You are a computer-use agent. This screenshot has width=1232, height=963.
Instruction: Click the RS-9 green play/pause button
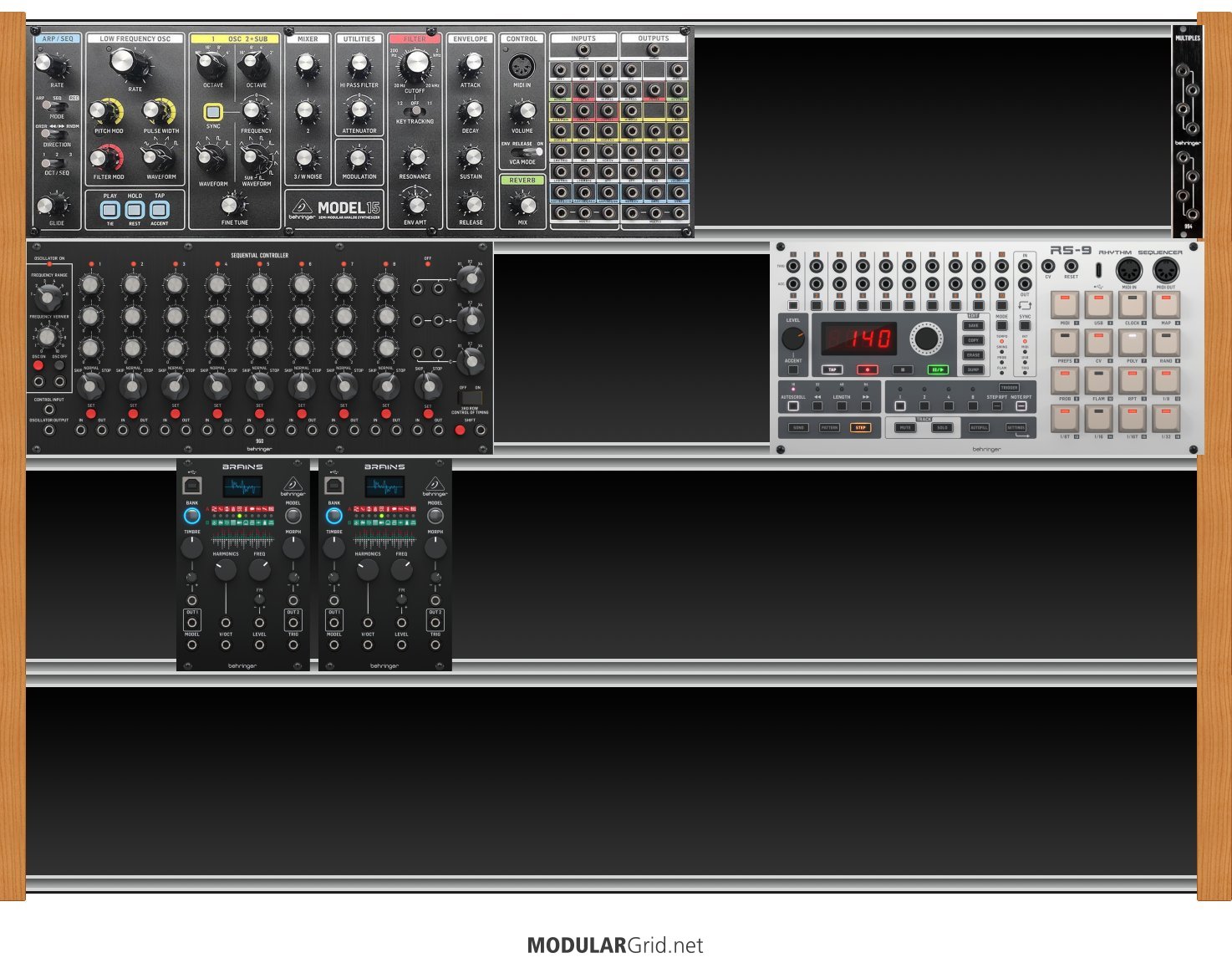pyautogui.click(x=938, y=369)
